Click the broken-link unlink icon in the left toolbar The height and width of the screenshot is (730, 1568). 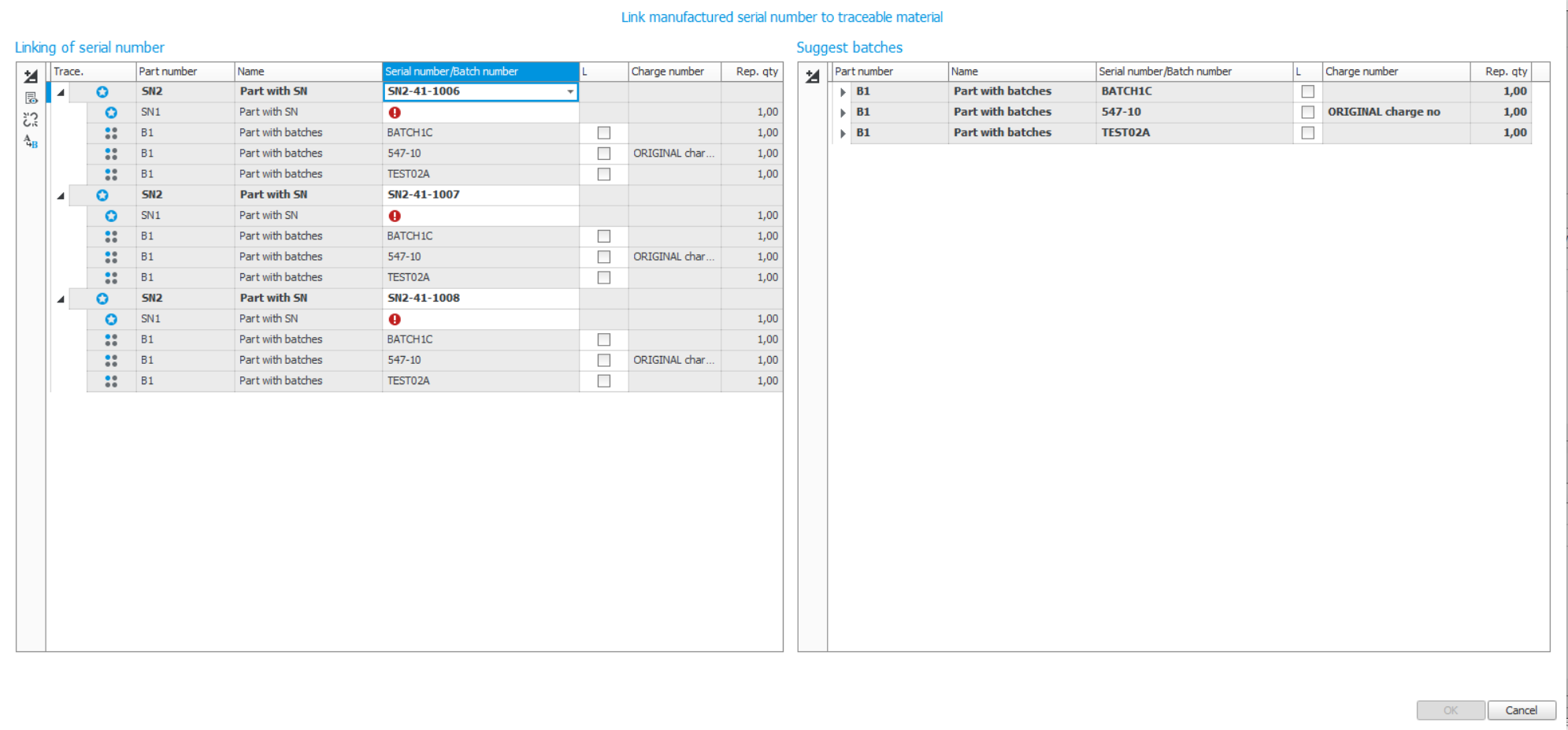[31, 120]
